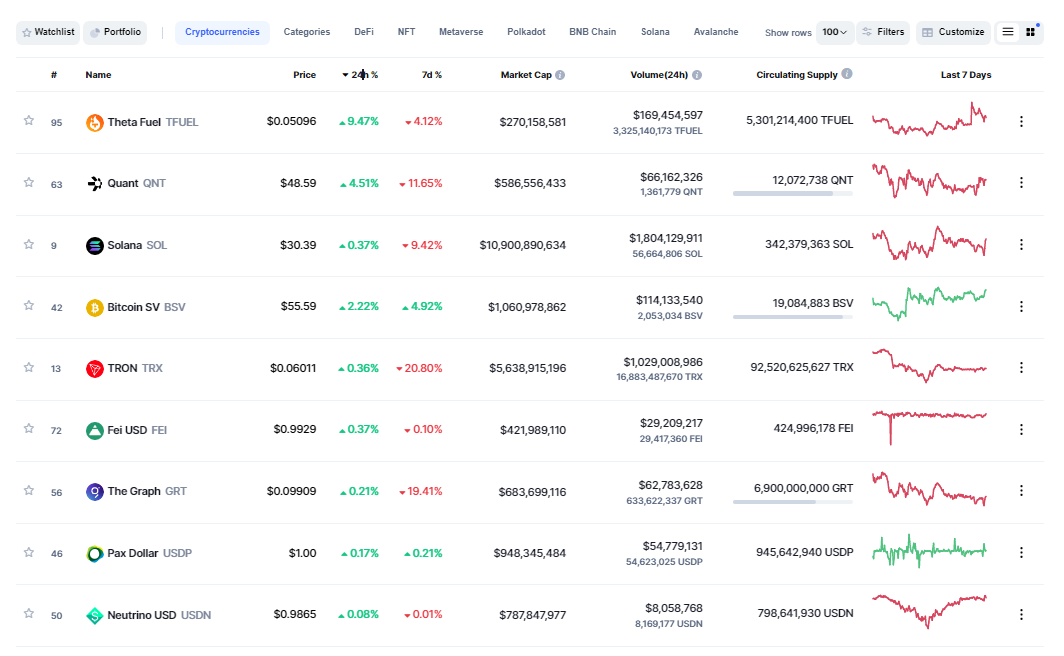Click the Solana coin logo
The width and height of the screenshot is (1064, 656).
tap(94, 245)
